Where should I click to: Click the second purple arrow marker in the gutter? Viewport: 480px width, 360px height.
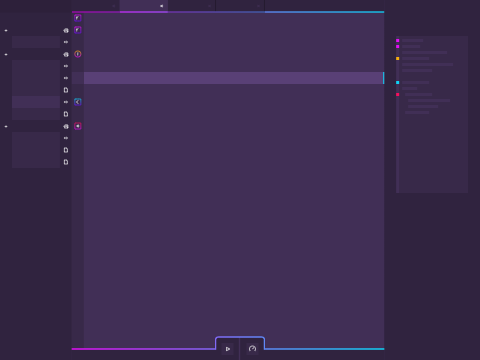pos(78,30)
